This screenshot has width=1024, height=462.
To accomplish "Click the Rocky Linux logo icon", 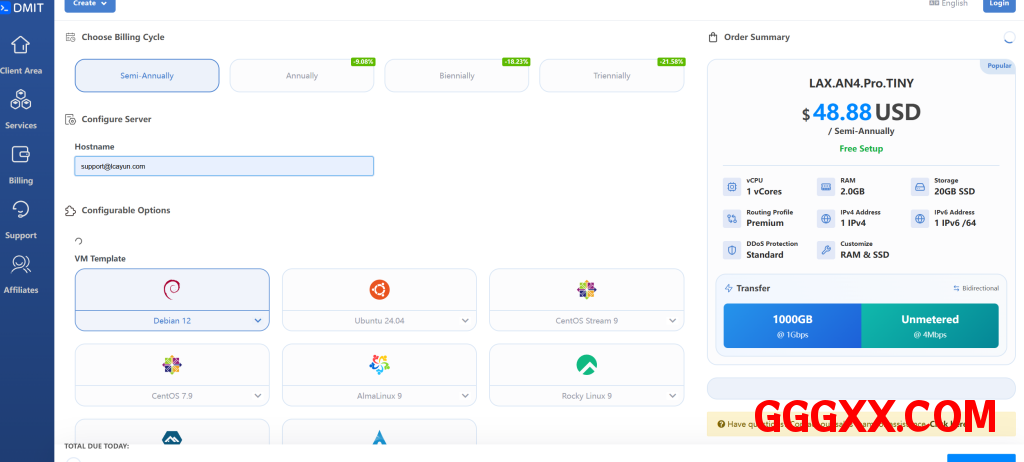I will pos(586,365).
